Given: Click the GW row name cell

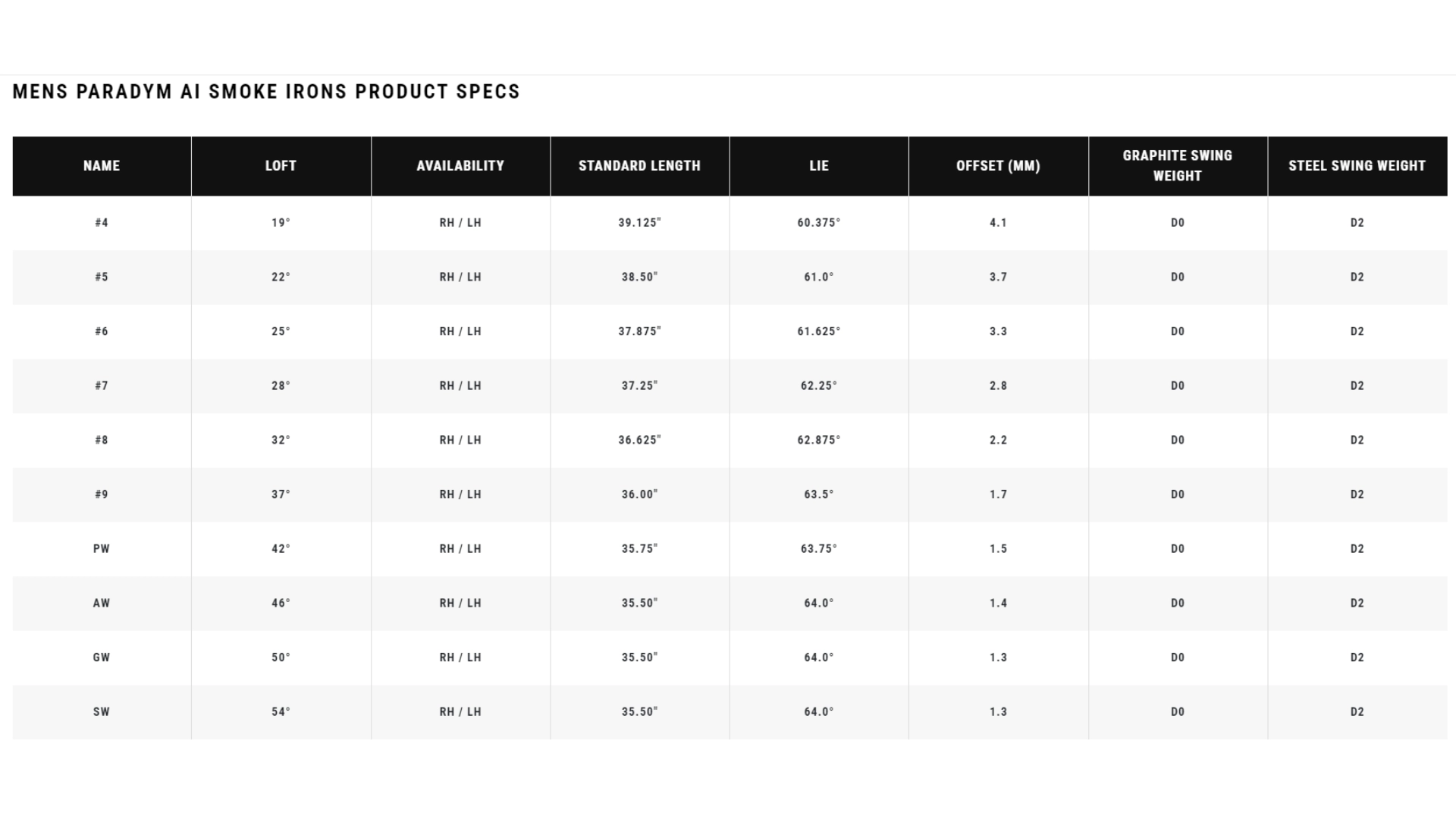Looking at the screenshot, I should coord(102,657).
